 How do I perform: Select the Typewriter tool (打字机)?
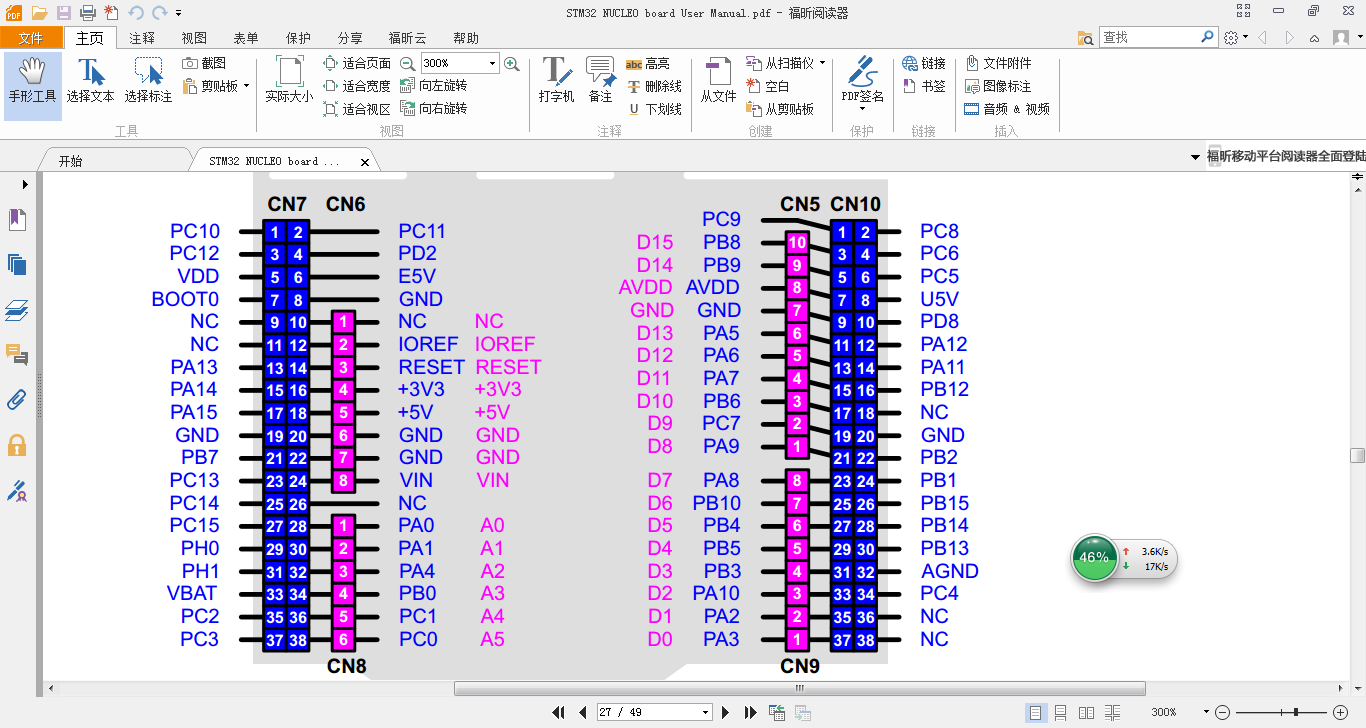(556, 81)
